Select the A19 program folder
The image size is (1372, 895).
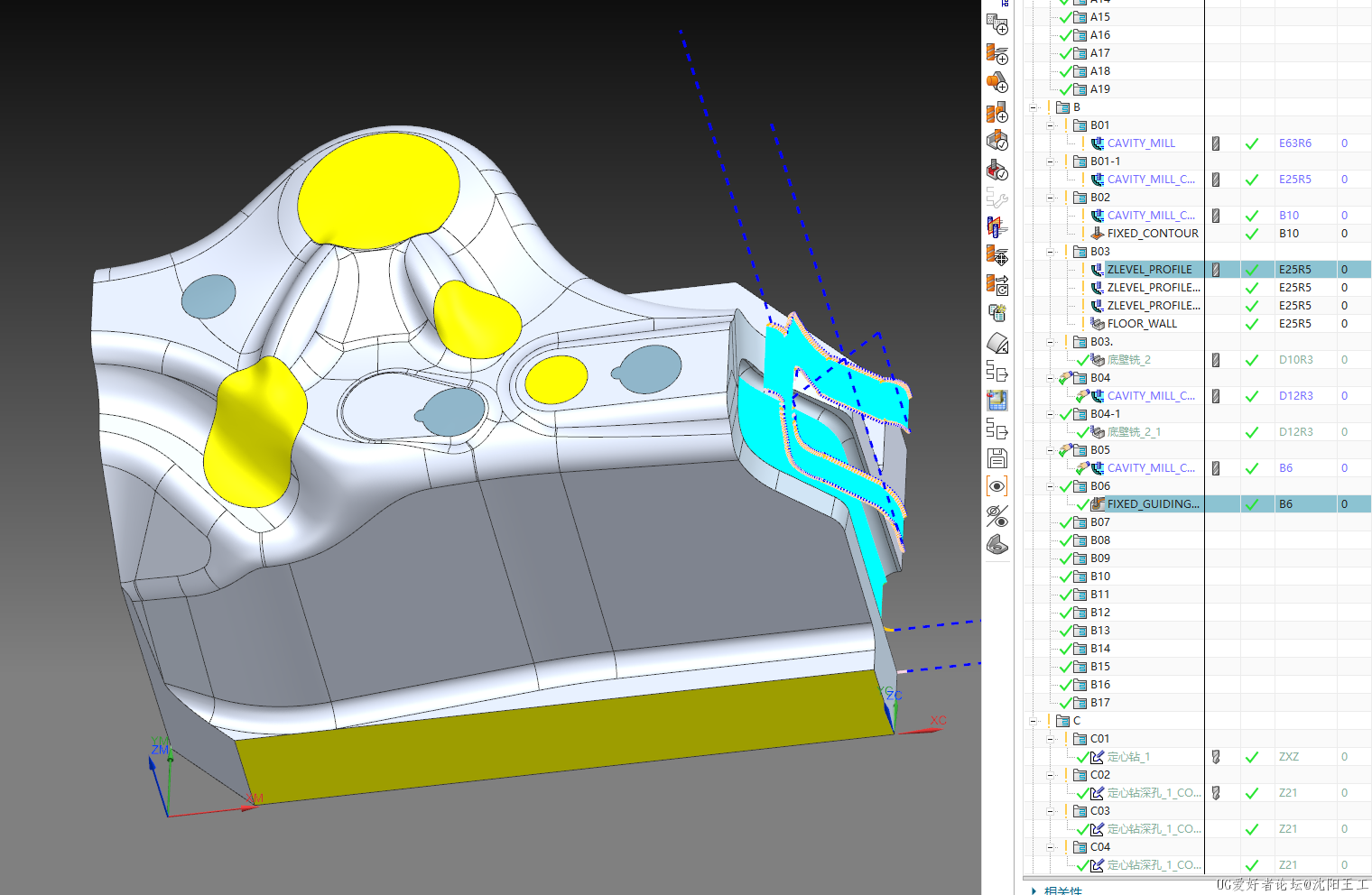coord(1099,89)
